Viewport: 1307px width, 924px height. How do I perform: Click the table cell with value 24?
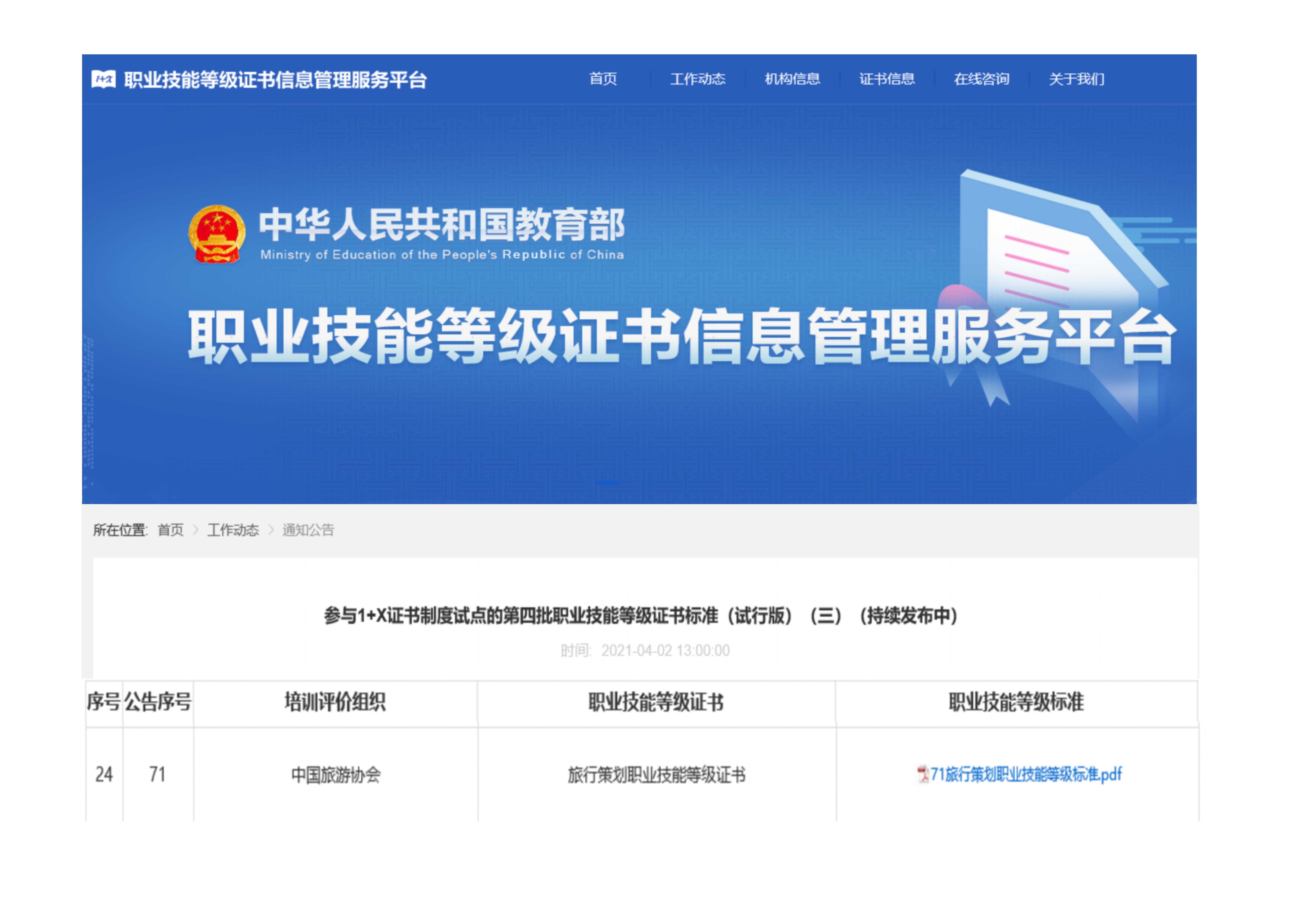pos(104,774)
